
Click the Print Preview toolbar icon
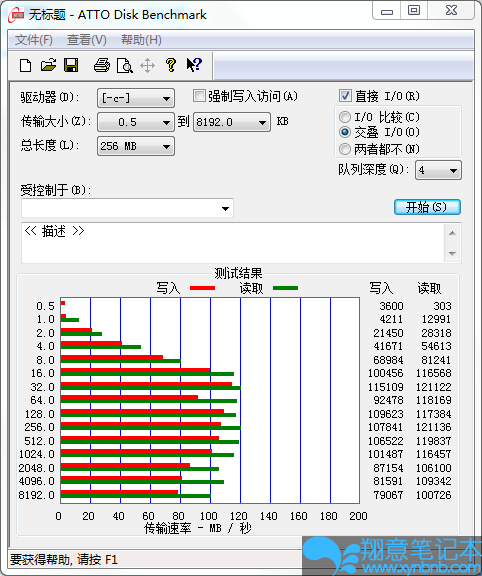point(125,66)
